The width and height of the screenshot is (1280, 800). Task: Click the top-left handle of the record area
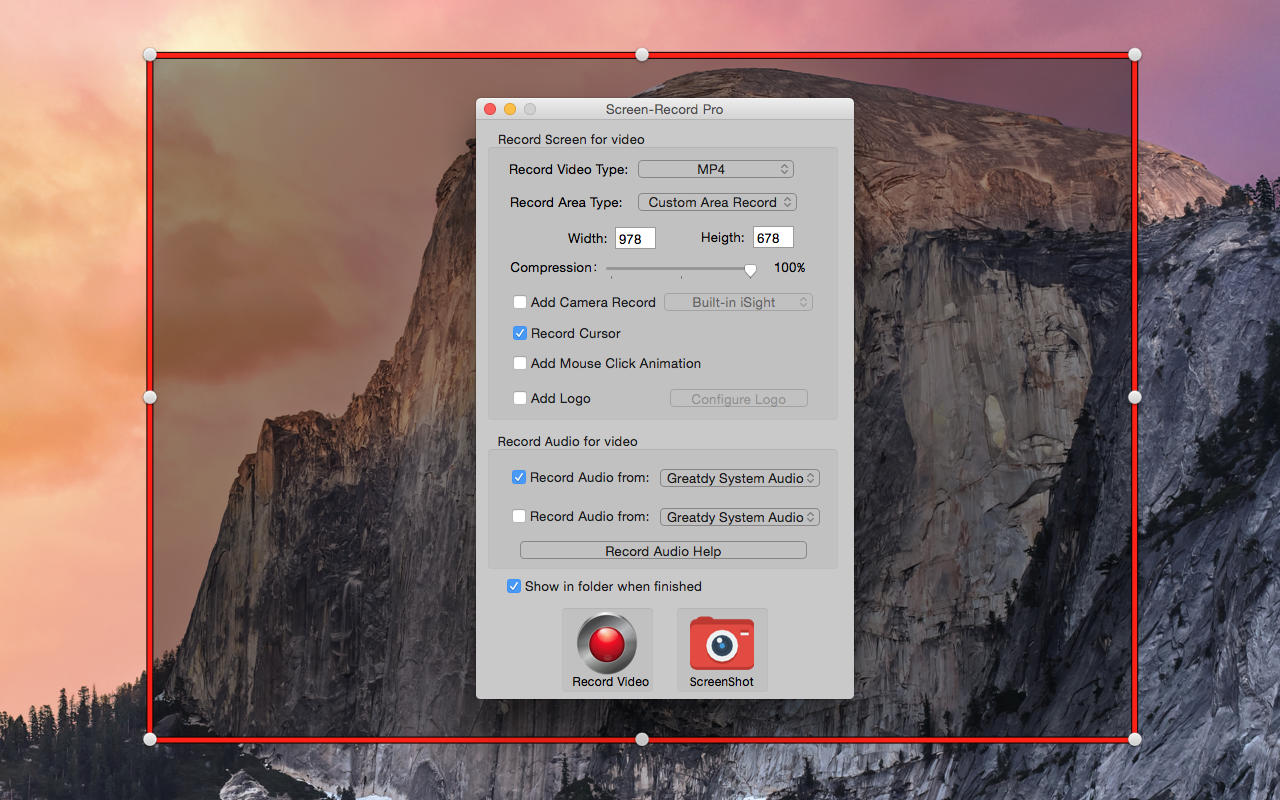(150, 54)
